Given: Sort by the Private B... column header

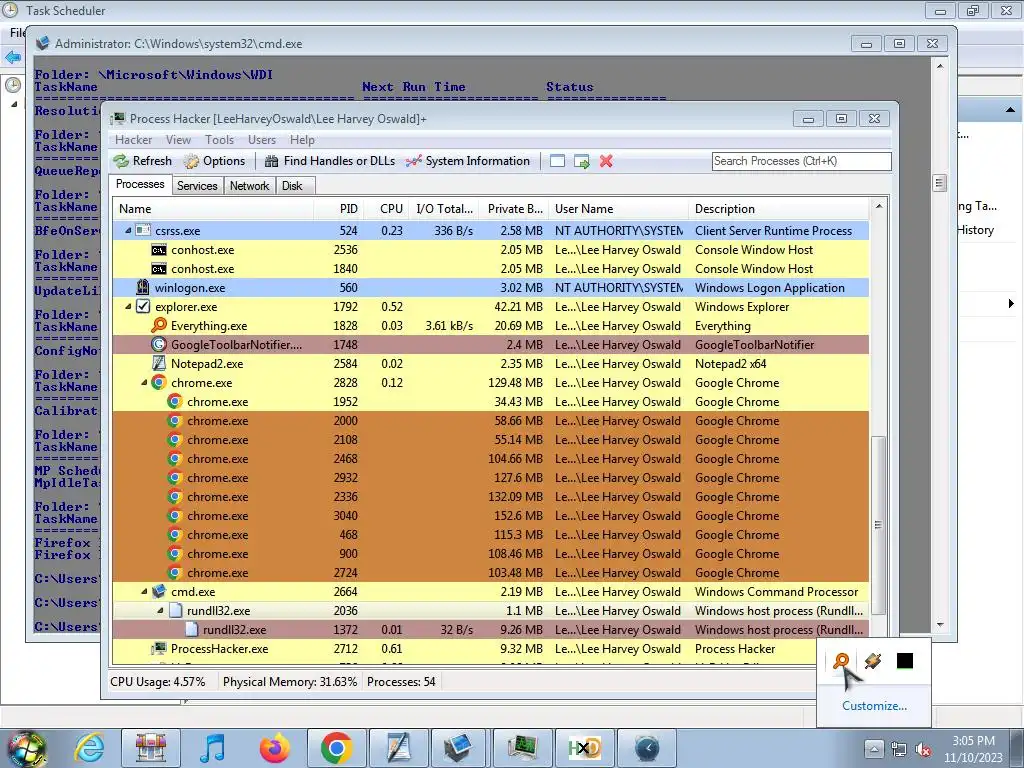Looking at the screenshot, I should tap(514, 209).
